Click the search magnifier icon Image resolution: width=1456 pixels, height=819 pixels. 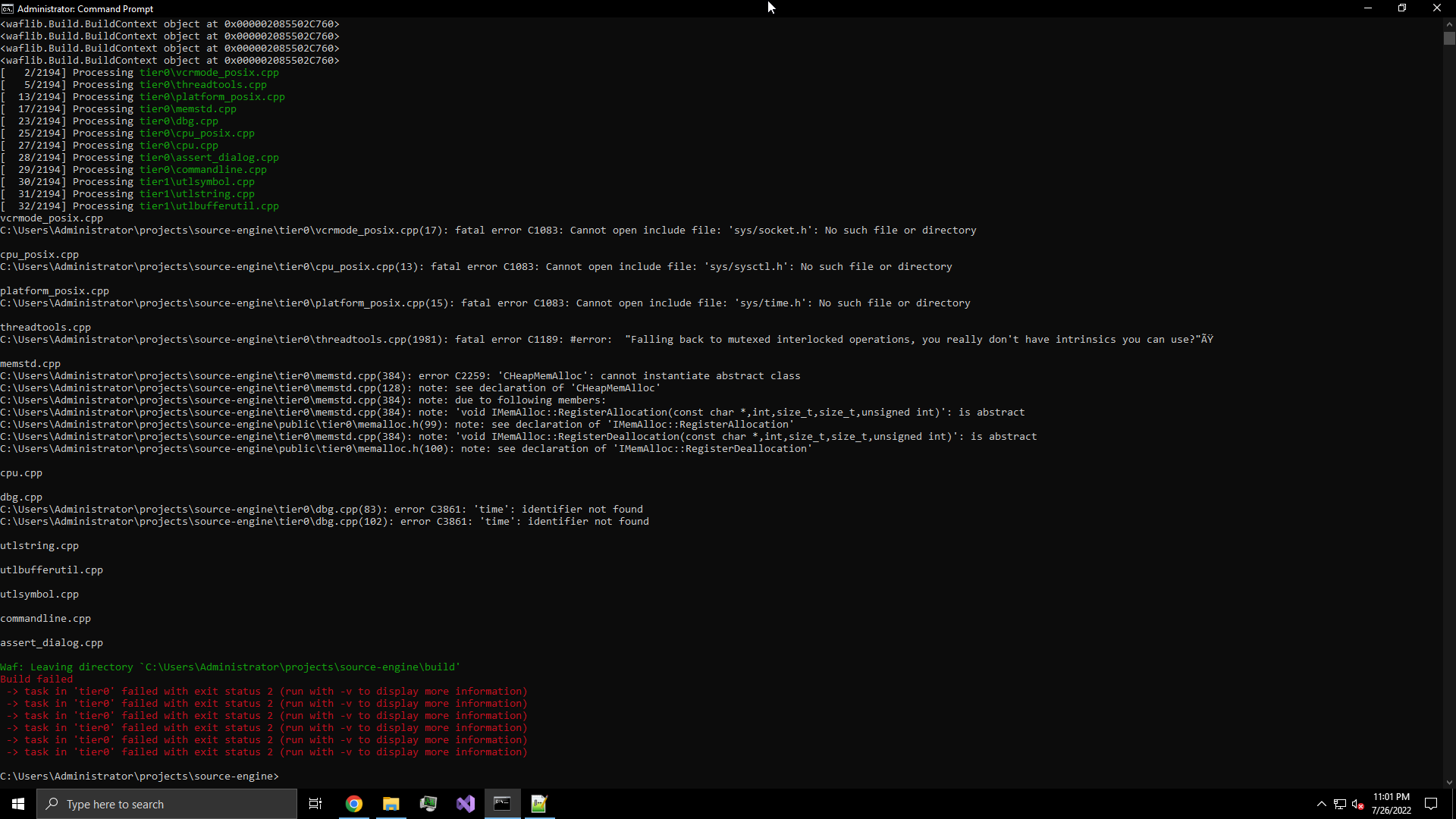pyautogui.click(x=51, y=804)
